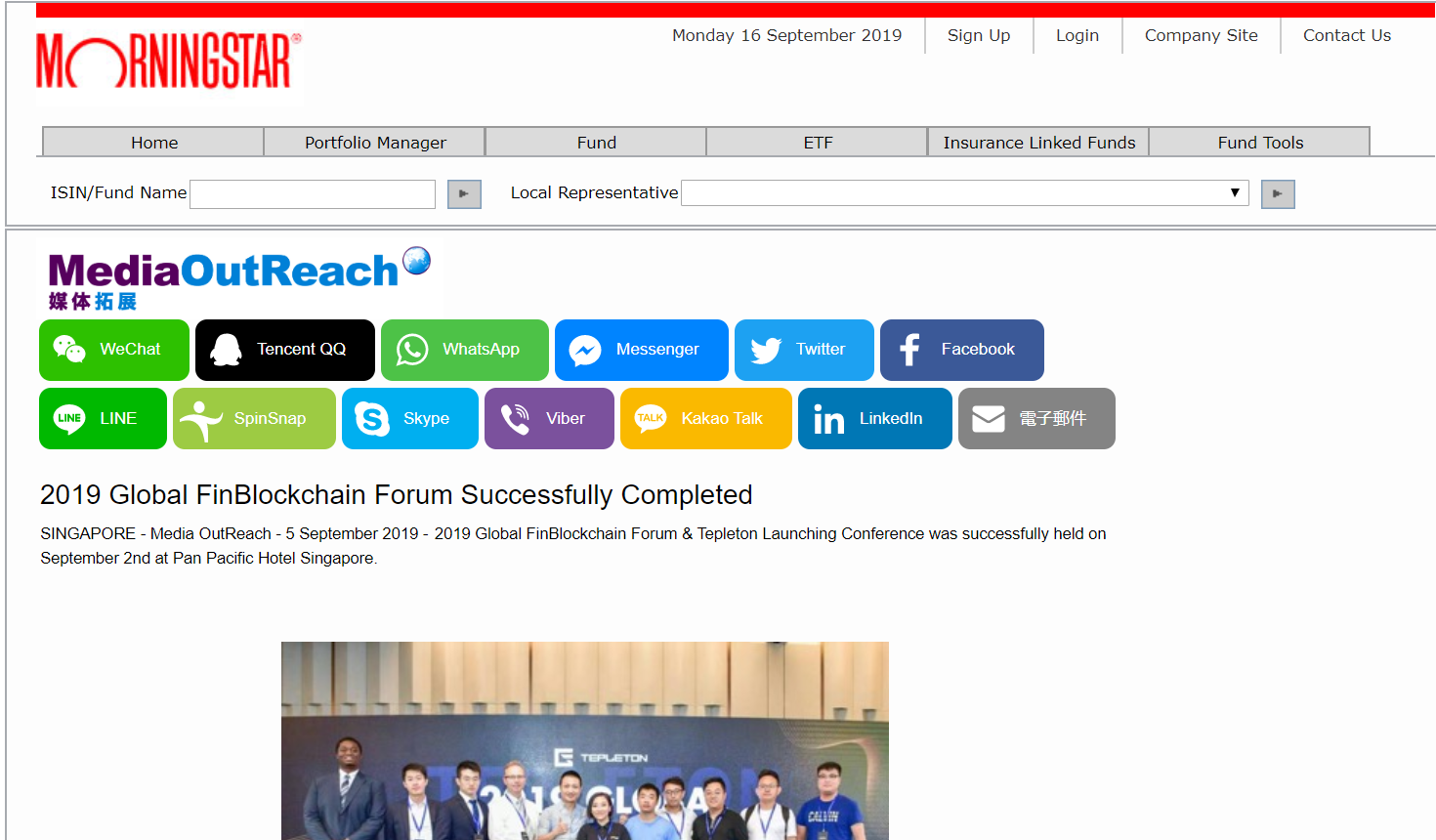Share via Tencent QQ button

(x=284, y=350)
